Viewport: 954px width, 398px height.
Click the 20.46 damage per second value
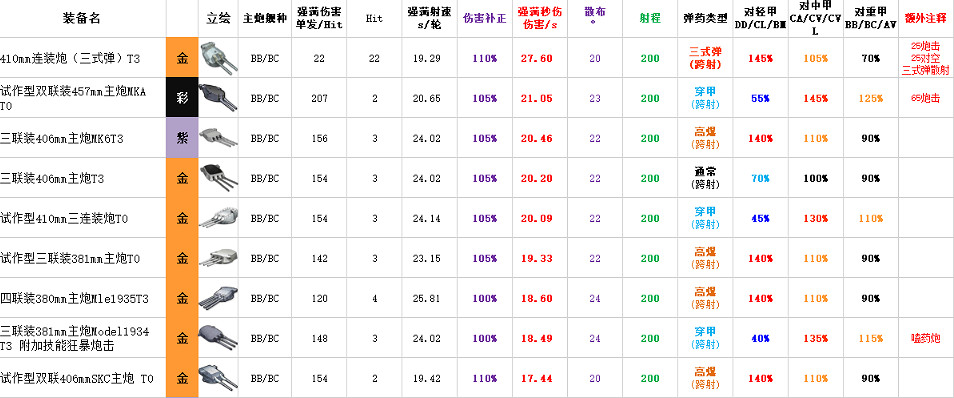(537, 138)
